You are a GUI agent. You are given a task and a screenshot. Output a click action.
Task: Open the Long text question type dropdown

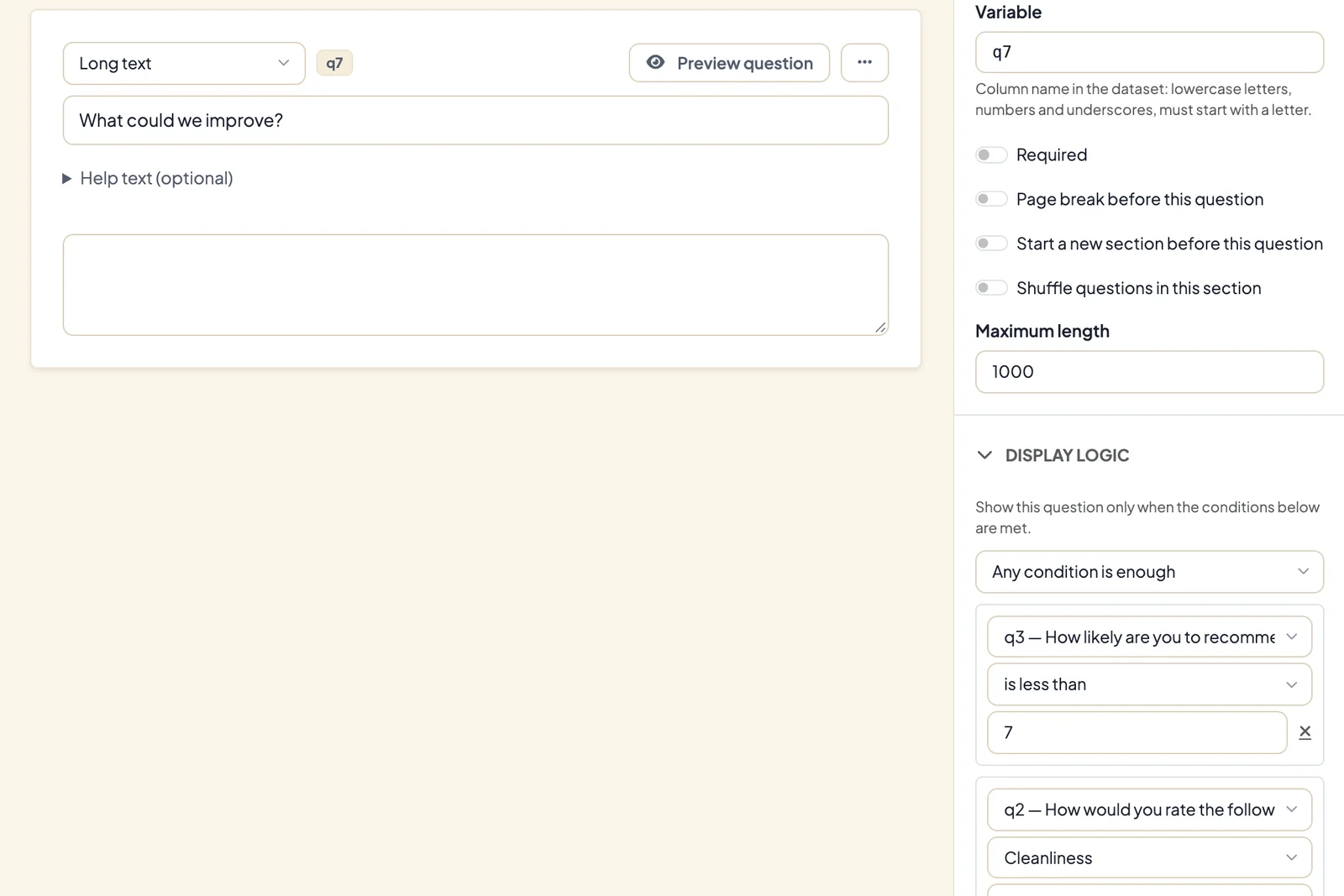[x=184, y=63]
